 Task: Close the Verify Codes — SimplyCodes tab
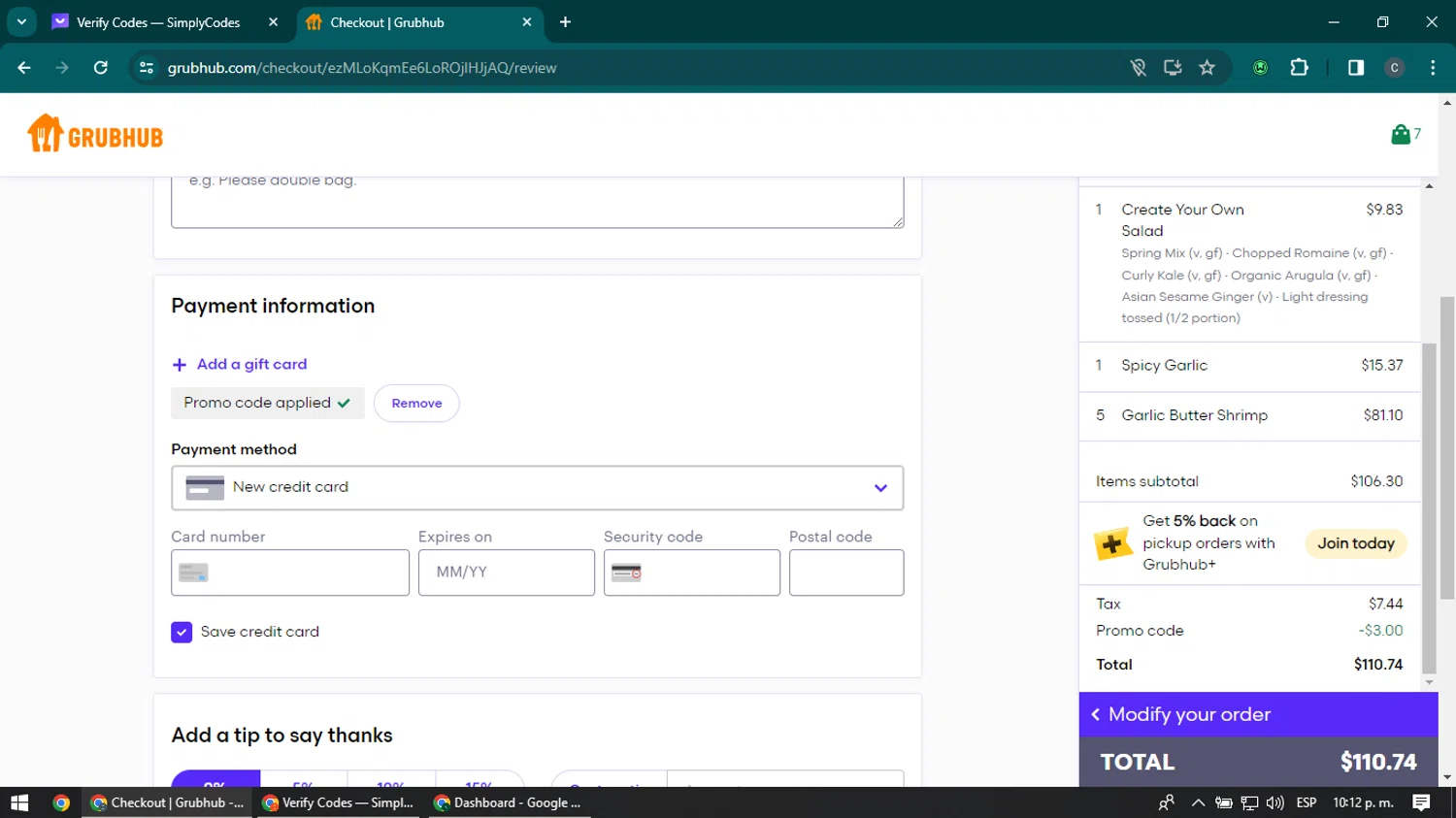273,21
